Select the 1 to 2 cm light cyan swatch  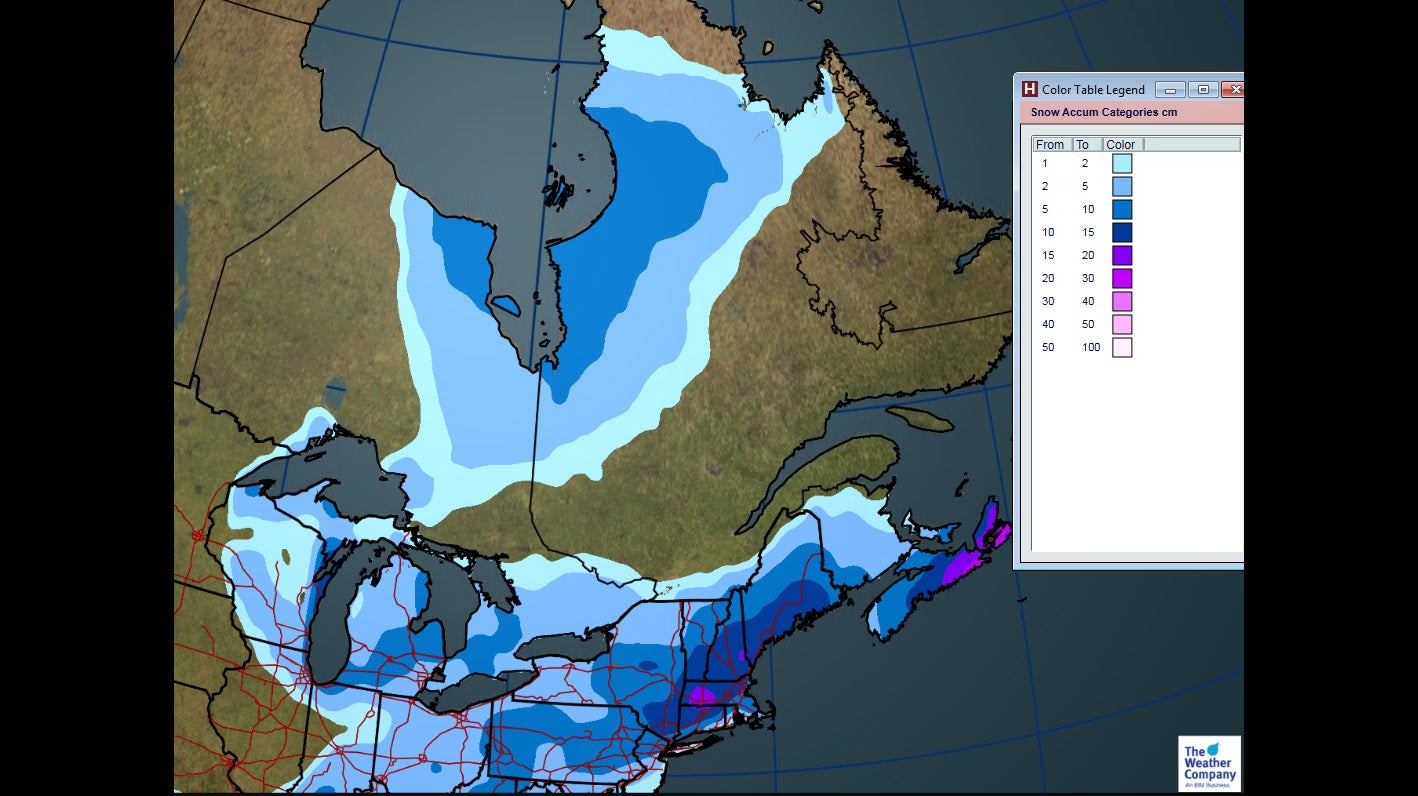click(1121, 163)
